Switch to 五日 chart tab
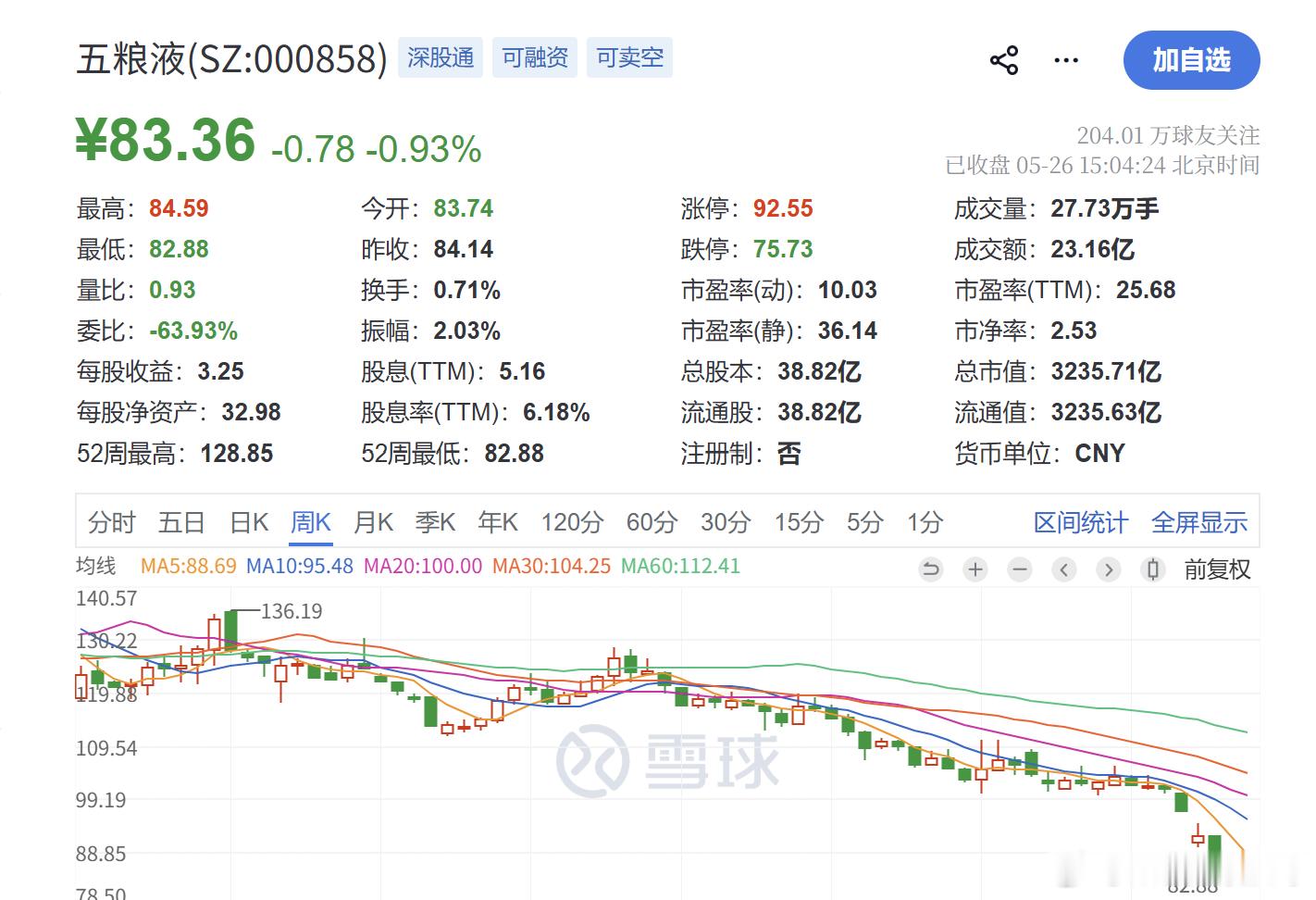This screenshot has height=900, width=1316. (180, 522)
